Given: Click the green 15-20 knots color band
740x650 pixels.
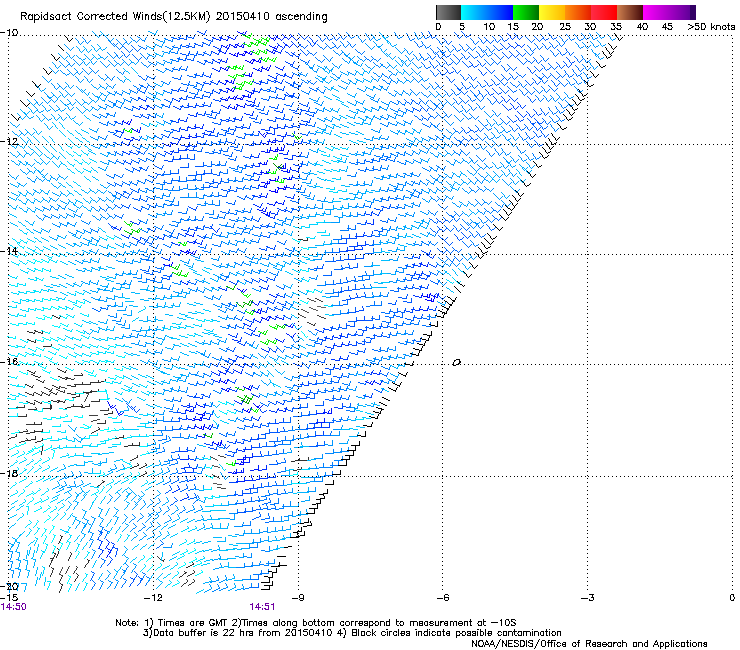Looking at the screenshot, I should click(526, 12).
